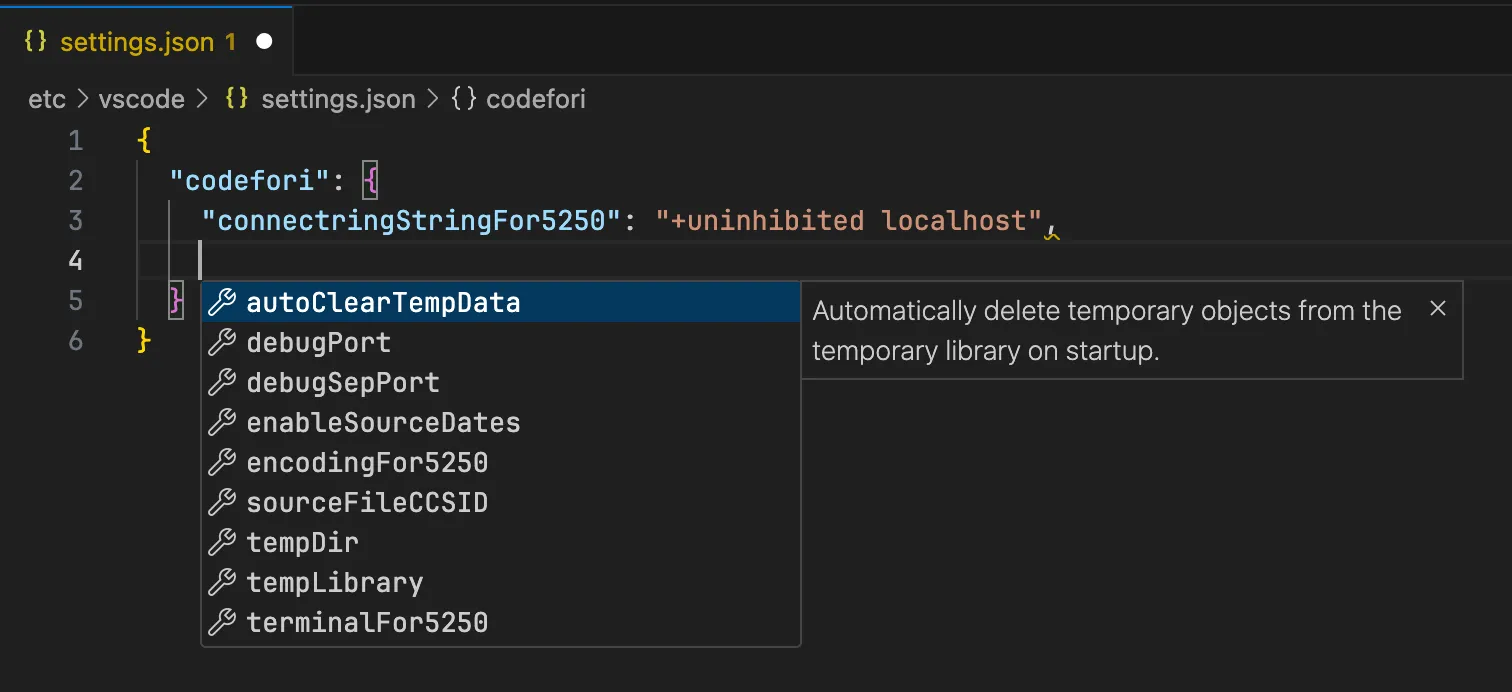Click line number 2 in the gutter
The height and width of the screenshot is (692, 1512).
point(76,181)
